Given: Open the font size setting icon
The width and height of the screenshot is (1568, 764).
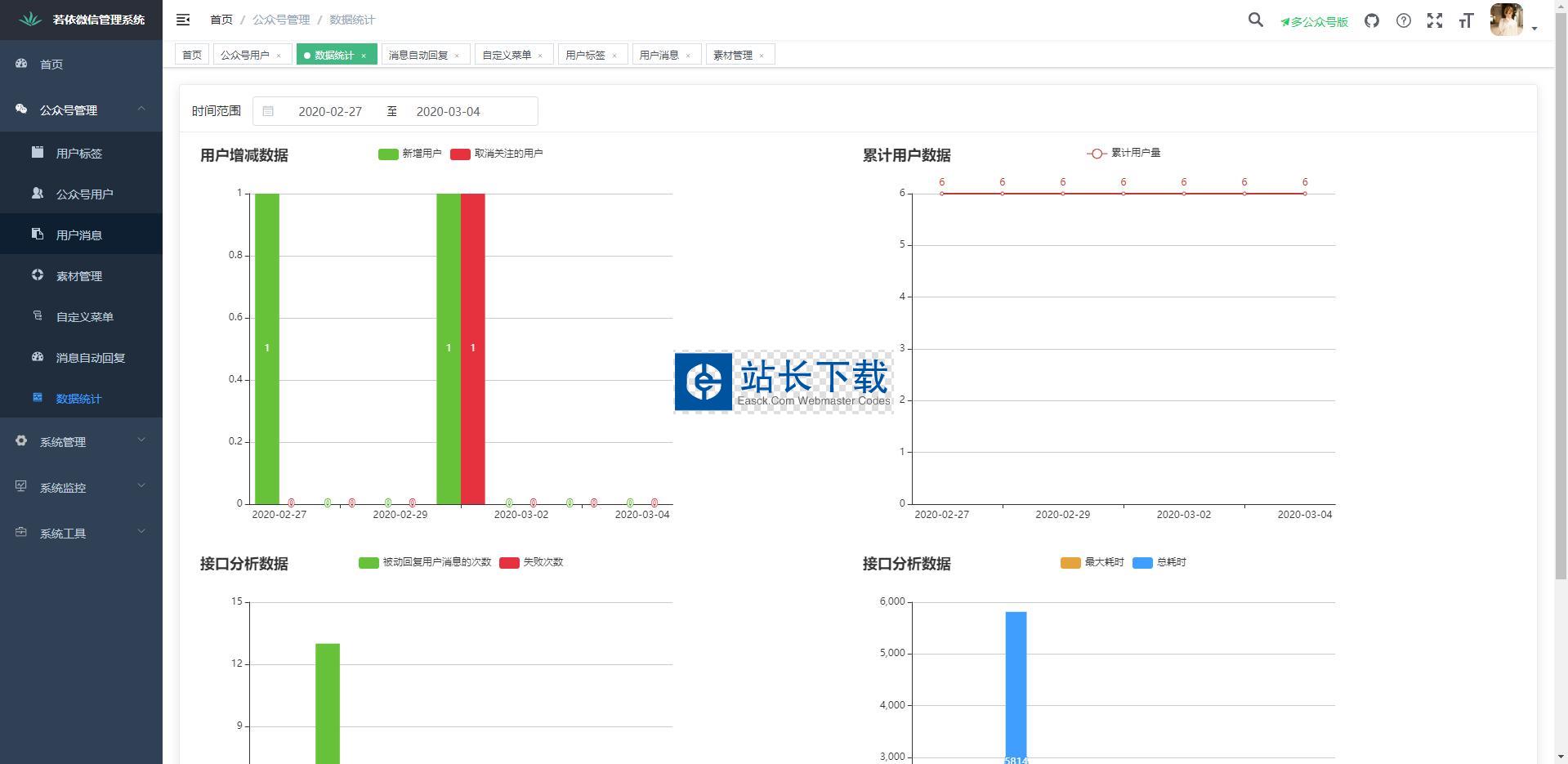Looking at the screenshot, I should tap(1466, 20).
